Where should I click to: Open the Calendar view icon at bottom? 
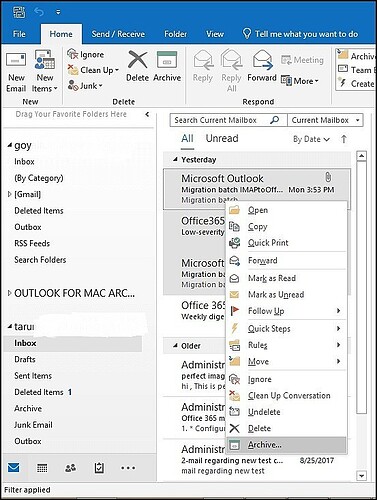(42, 468)
